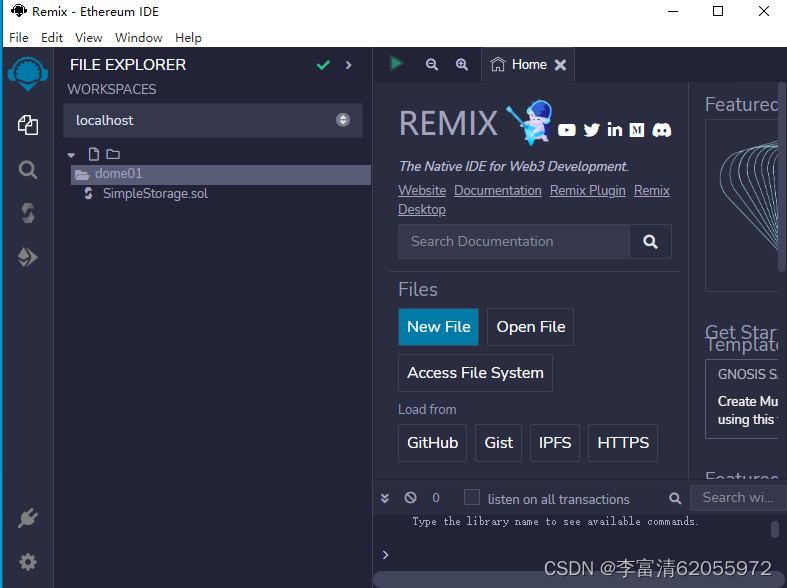Open the Remix Discord icon
This screenshot has height=588, width=787.
click(662, 130)
